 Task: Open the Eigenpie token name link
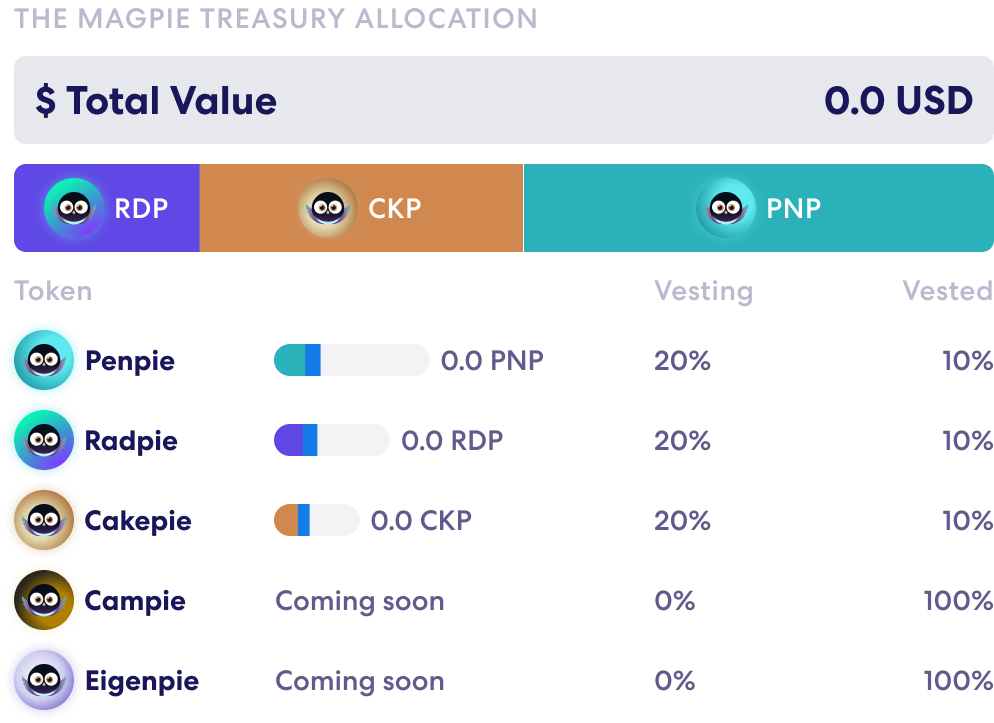click(142, 681)
